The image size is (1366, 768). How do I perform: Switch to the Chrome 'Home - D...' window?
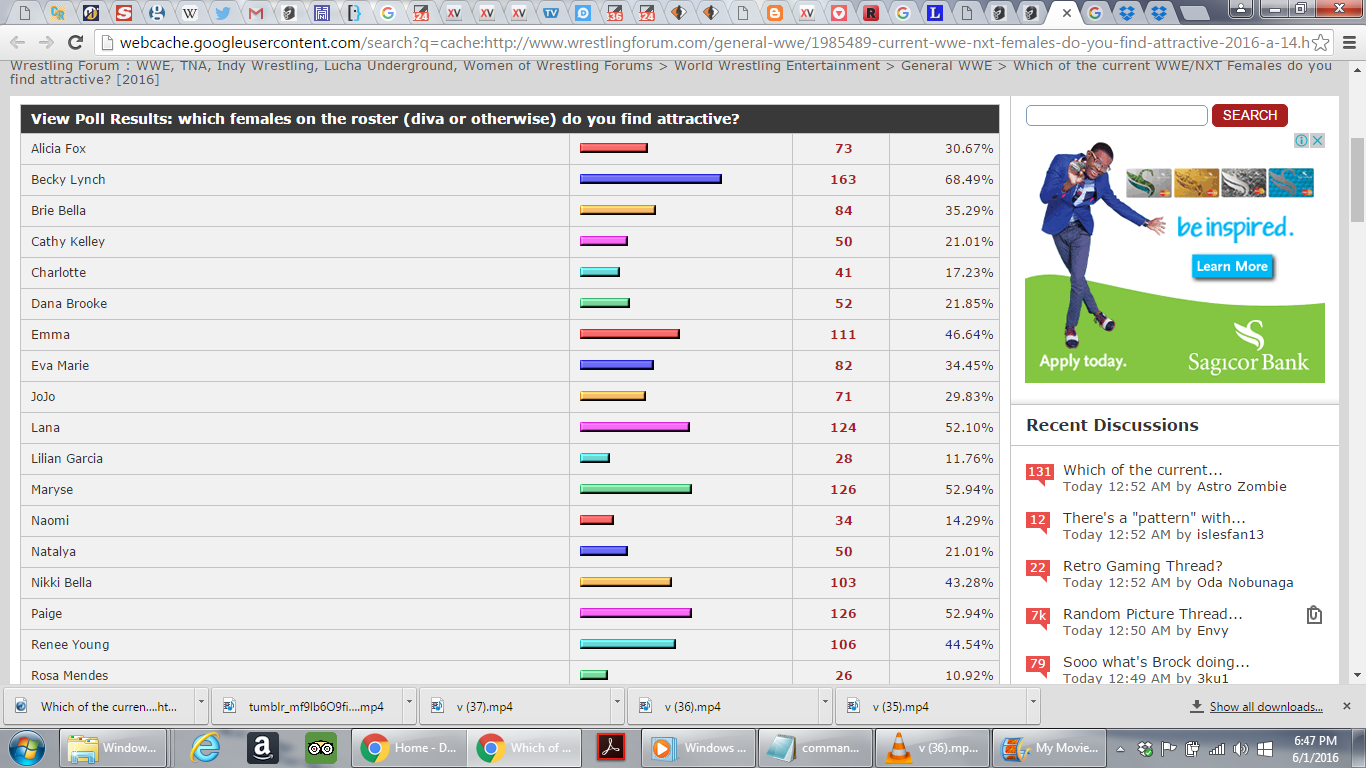tap(408, 748)
